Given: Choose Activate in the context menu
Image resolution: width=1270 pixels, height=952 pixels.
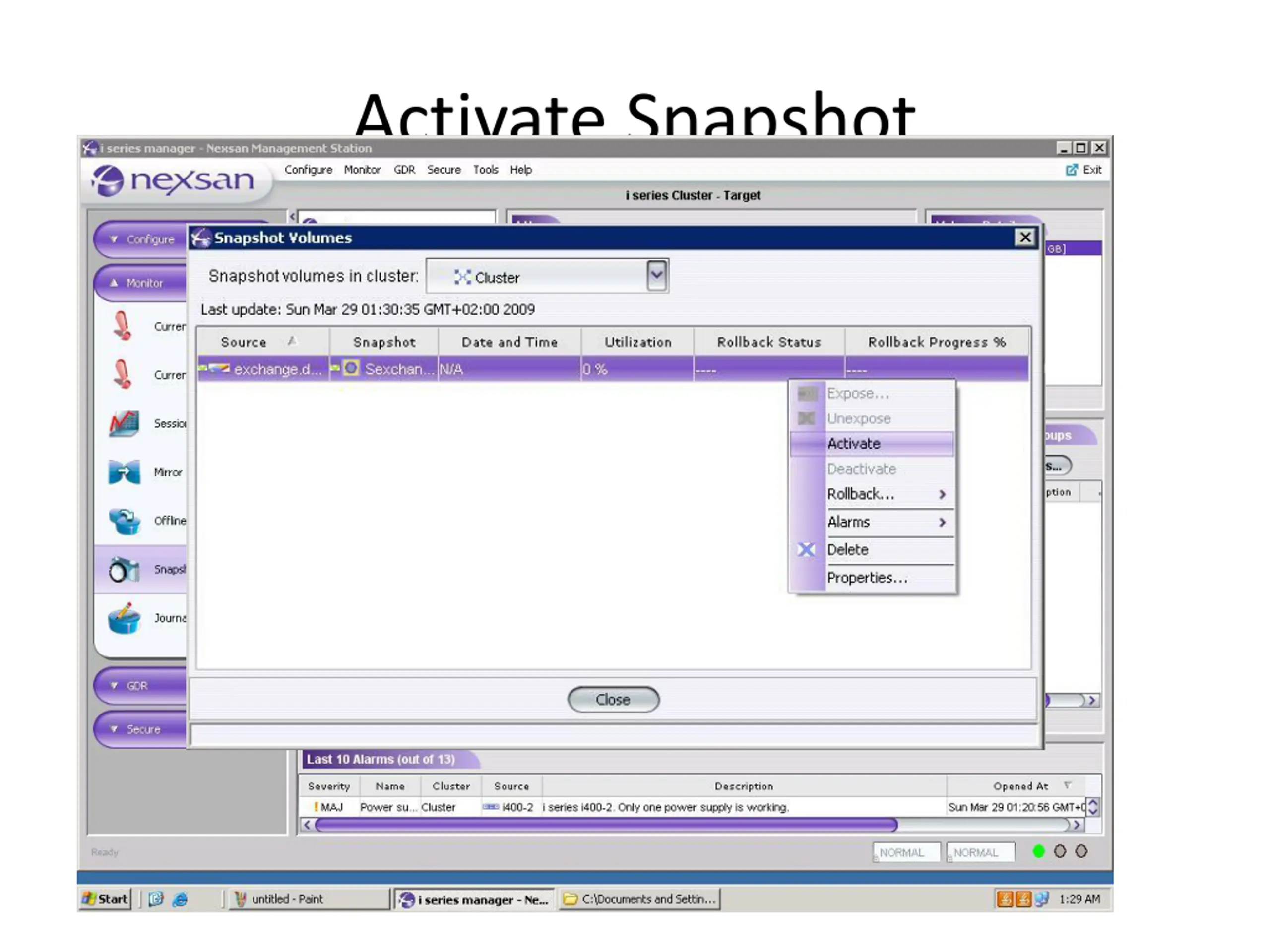Looking at the screenshot, I should [872, 444].
